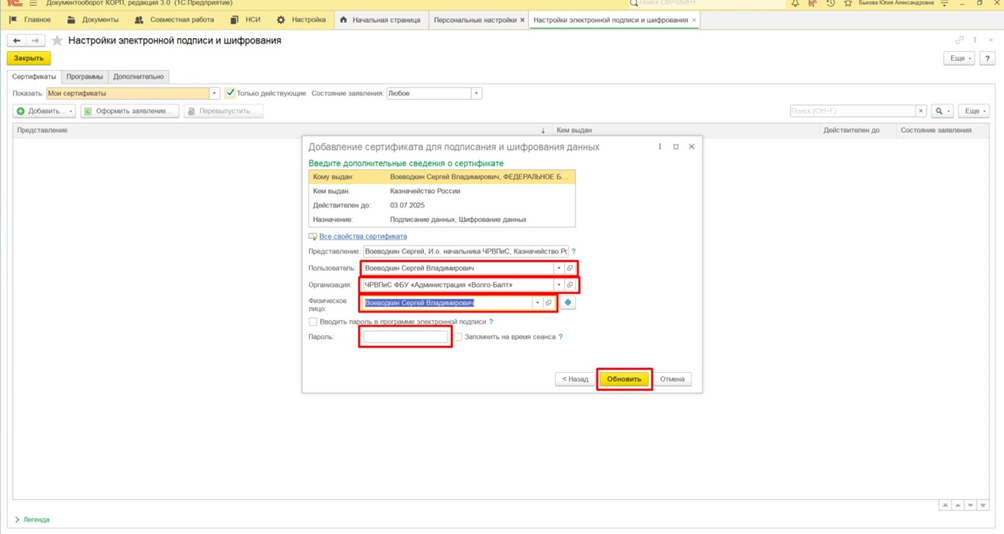Open Совместная работа section menu
This screenshot has width=1004, height=534.
coord(175,20)
